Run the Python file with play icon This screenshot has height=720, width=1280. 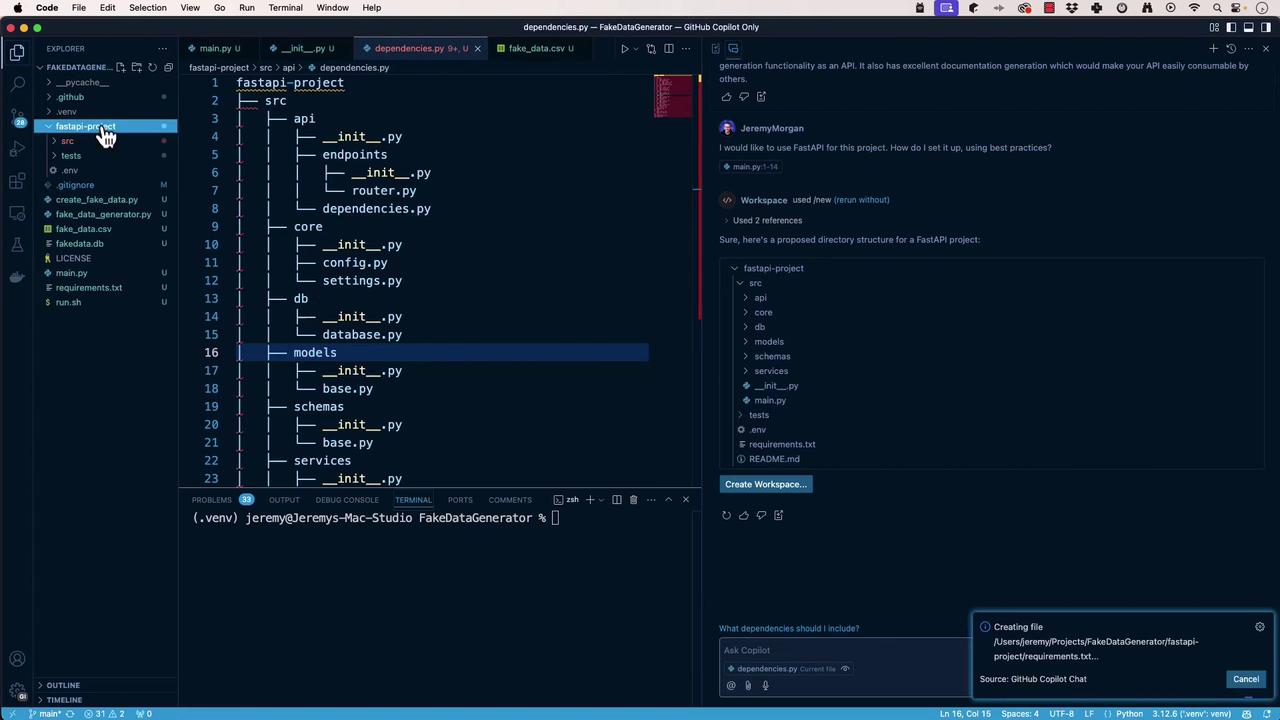coord(624,48)
